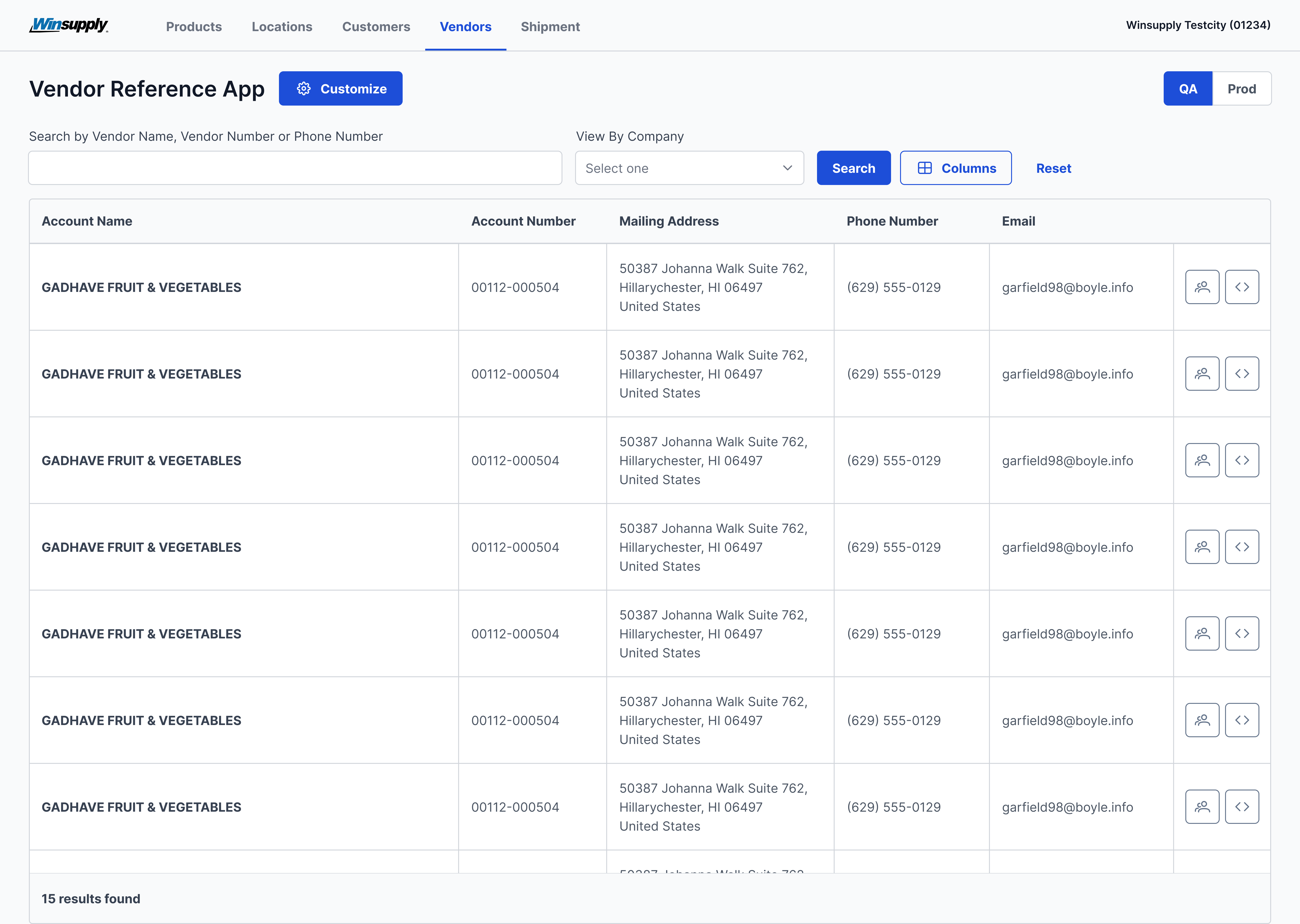Open contacts icon in sixth vendor row
The image size is (1300, 924).
1202,720
